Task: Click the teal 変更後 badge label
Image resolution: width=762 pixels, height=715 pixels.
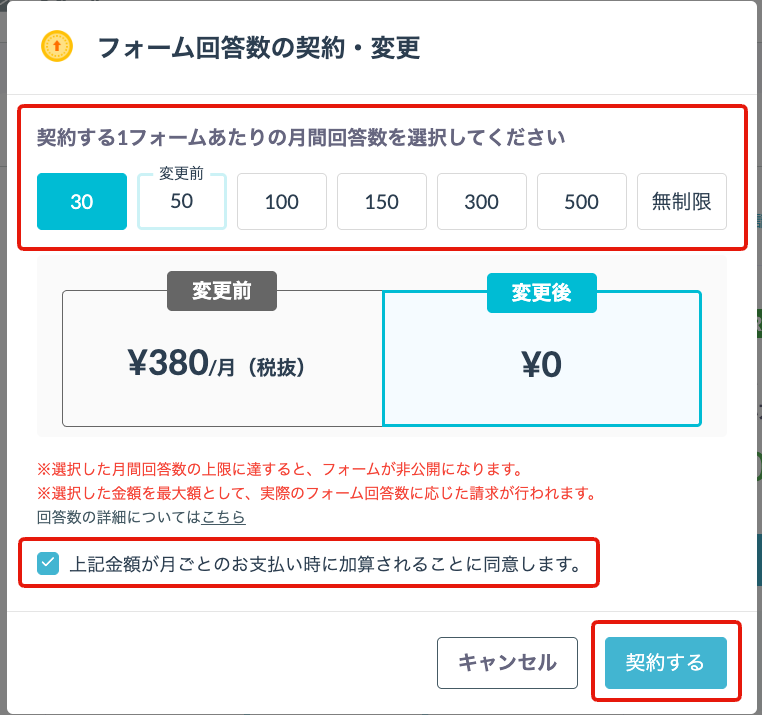Action: (542, 293)
